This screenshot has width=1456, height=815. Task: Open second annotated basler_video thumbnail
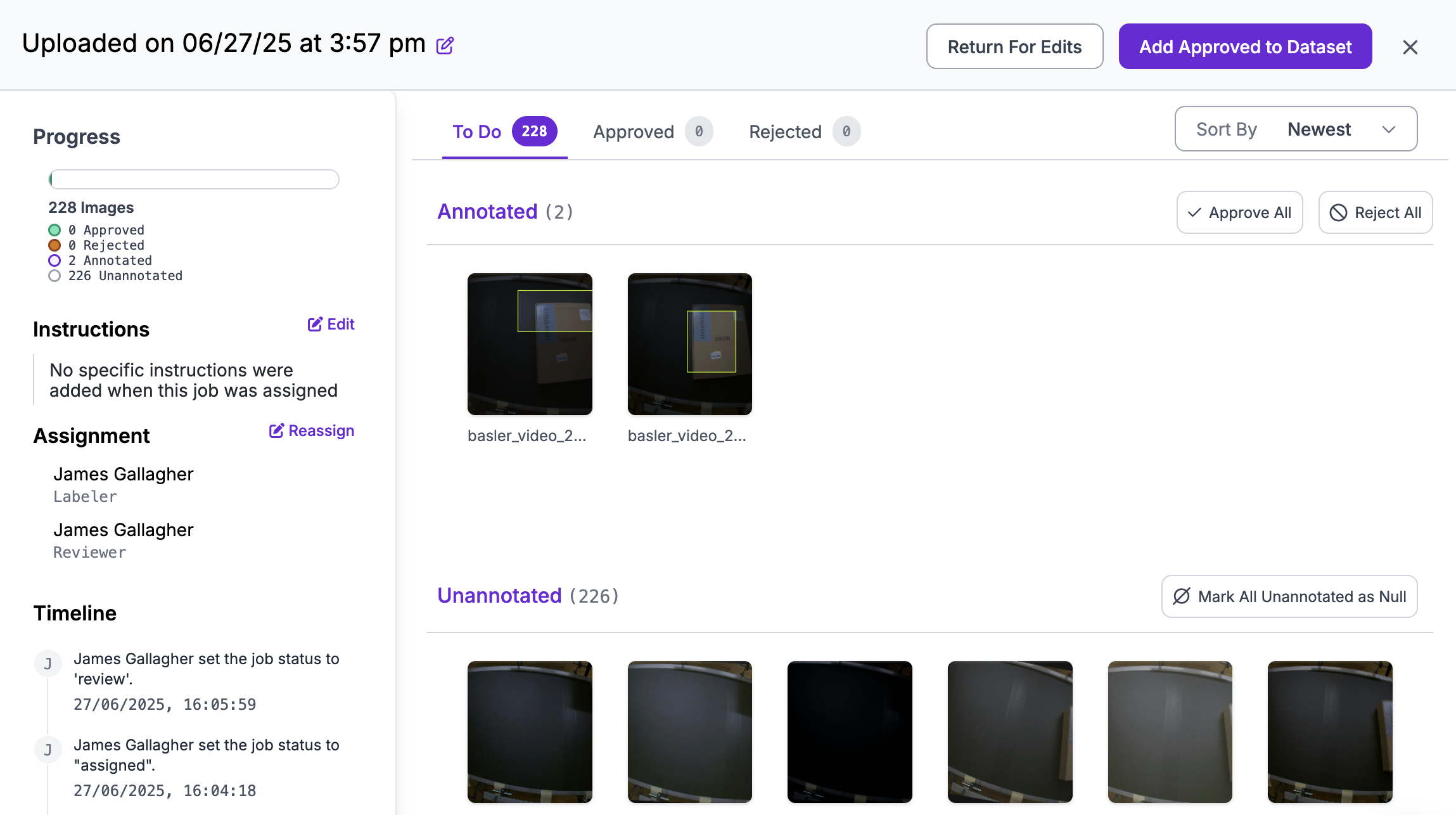tap(689, 344)
